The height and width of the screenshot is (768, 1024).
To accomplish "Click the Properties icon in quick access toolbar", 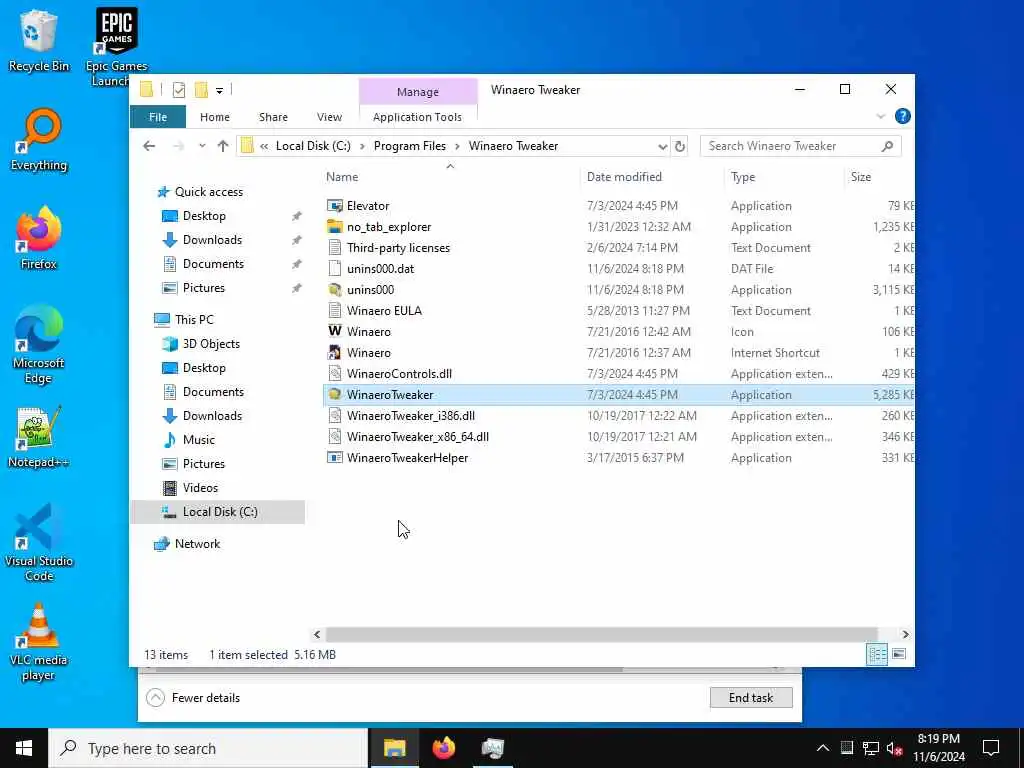I will 178,89.
